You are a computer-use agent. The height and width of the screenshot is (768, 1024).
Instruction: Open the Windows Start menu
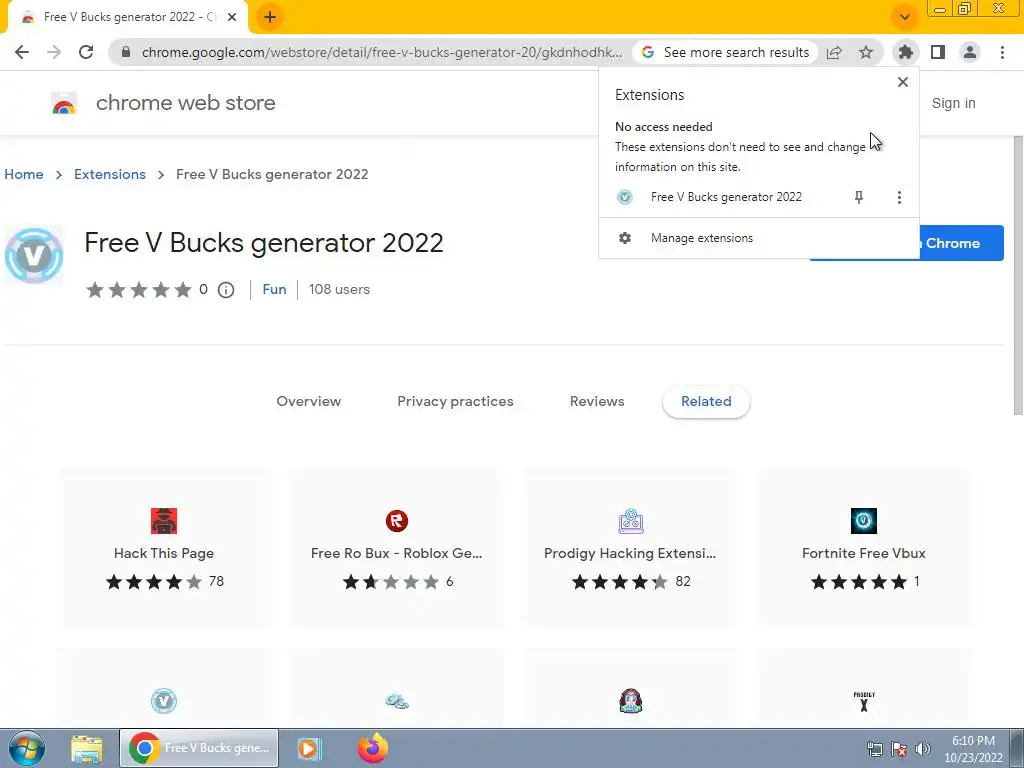[x=27, y=748]
